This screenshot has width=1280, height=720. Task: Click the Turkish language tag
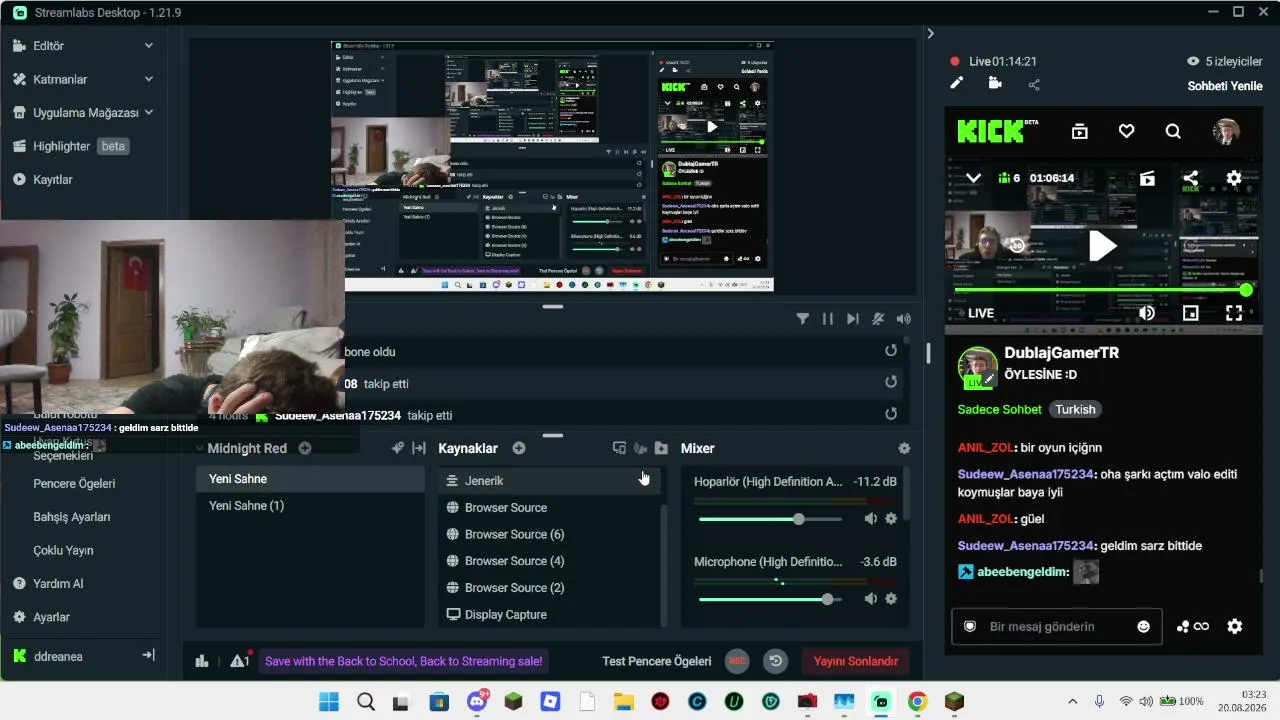(x=1076, y=409)
